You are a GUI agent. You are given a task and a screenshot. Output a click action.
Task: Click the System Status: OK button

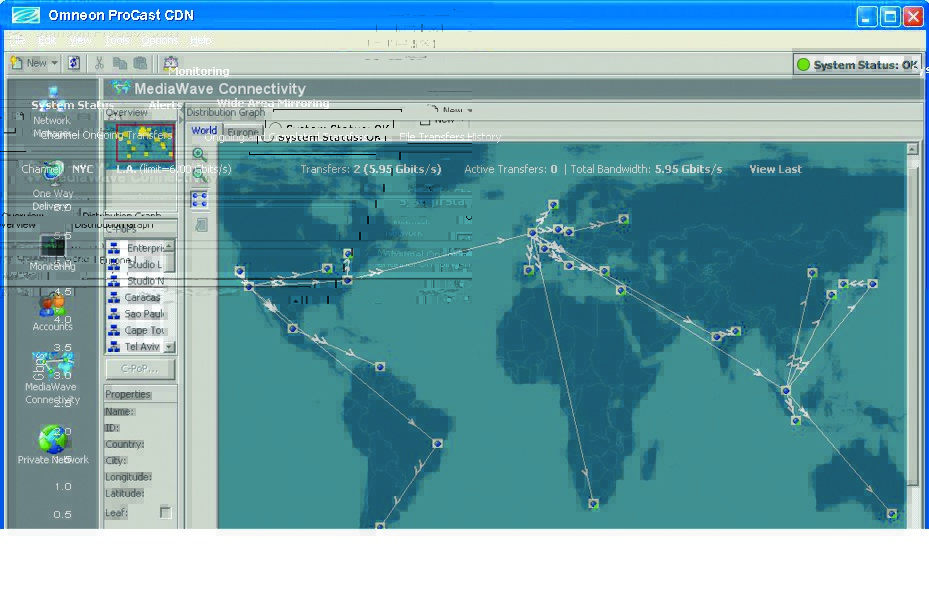[857, 65]
